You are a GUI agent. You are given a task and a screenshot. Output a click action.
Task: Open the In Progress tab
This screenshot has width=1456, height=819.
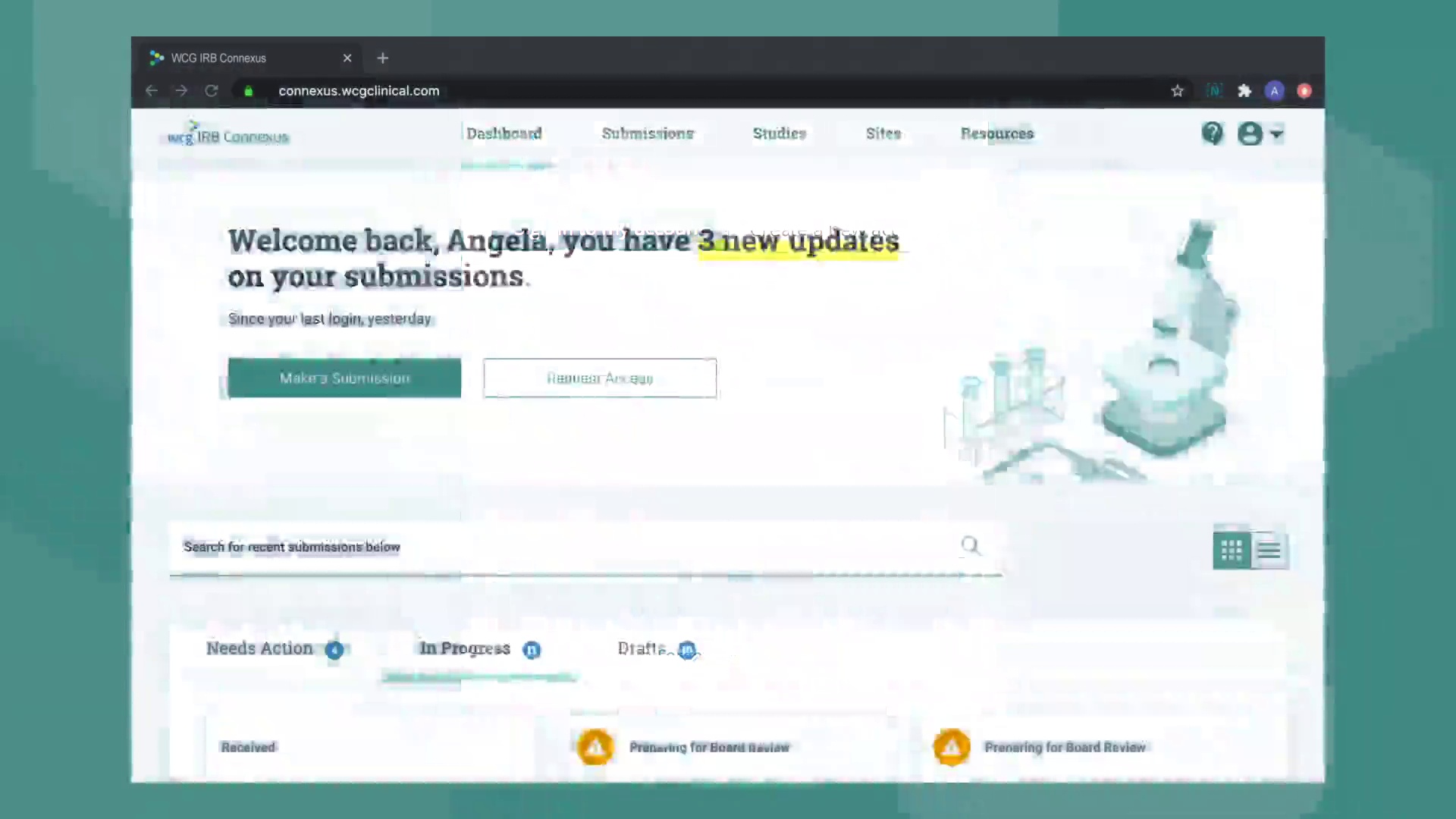[x=465, y=648]
